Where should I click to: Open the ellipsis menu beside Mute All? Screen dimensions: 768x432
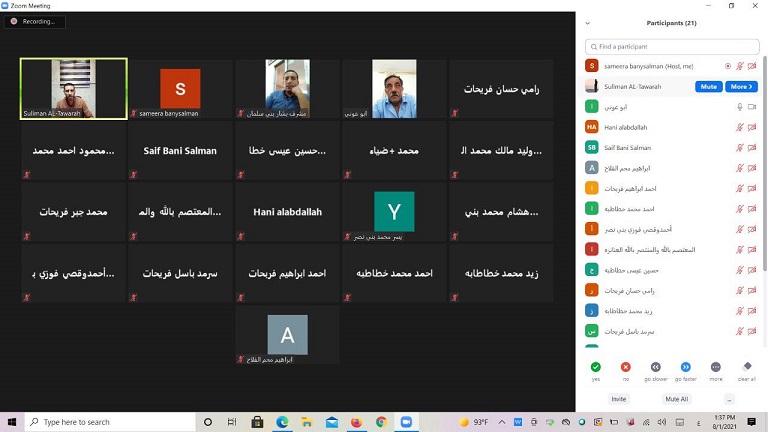(x=730, y=399)
